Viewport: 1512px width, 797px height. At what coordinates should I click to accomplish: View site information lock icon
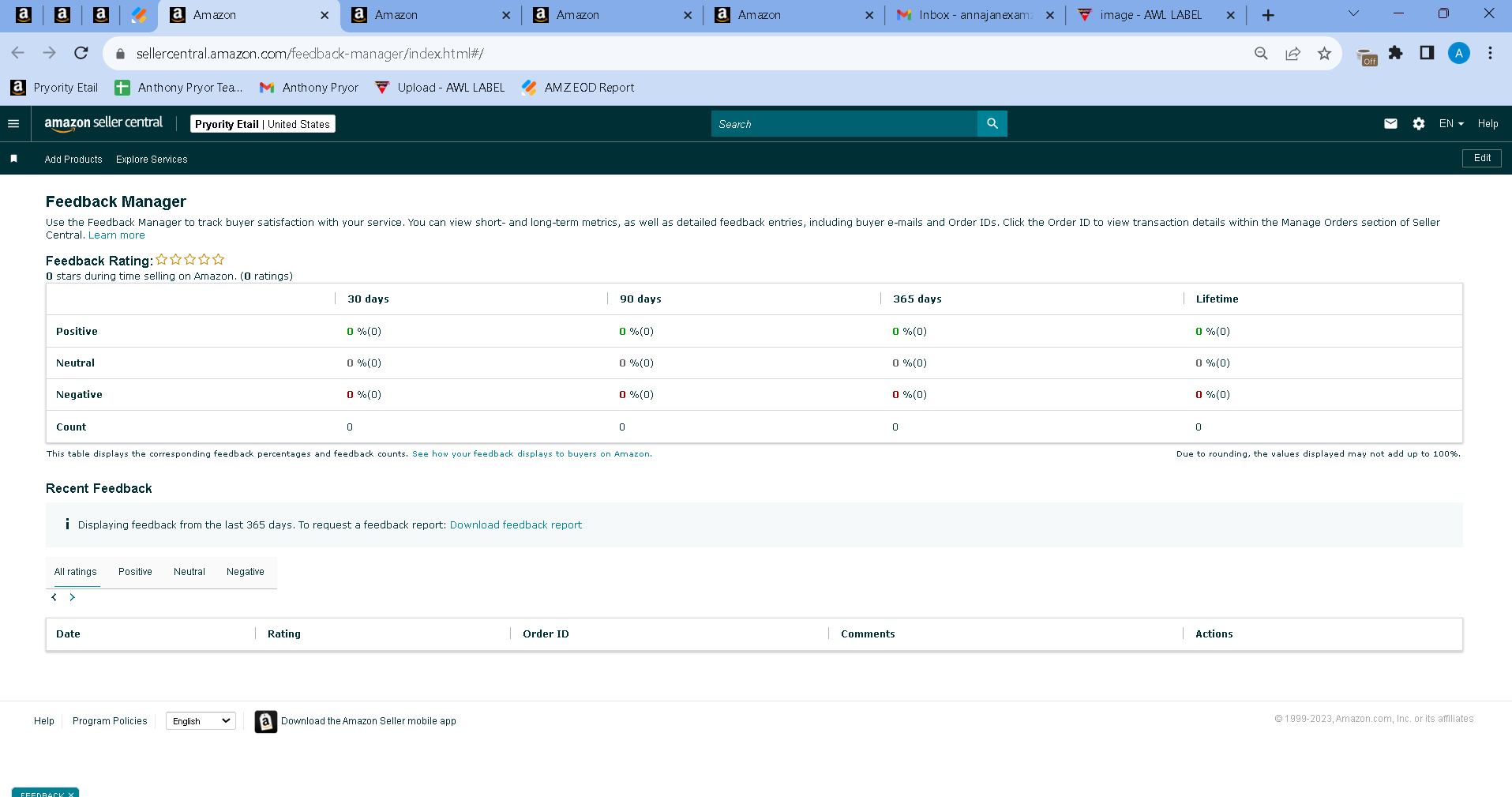click(x=121, y=54)
